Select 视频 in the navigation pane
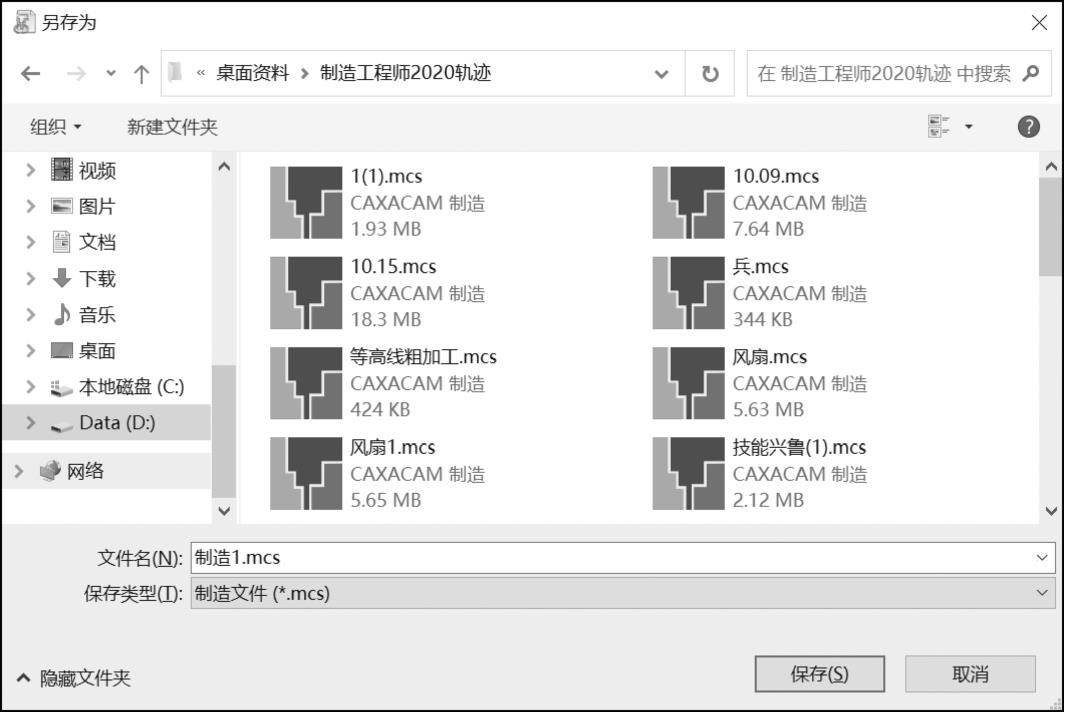This screenshot has width=1065, height=713. (97, 170)
